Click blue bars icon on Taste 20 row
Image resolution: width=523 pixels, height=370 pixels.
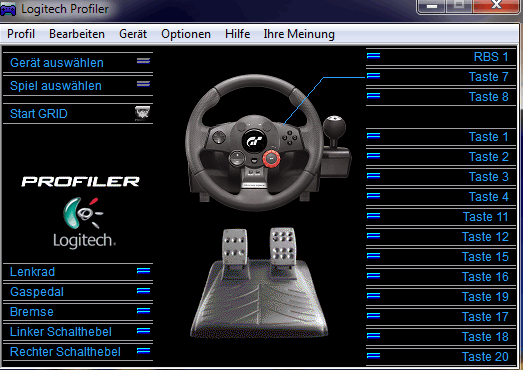click(374, 356)
